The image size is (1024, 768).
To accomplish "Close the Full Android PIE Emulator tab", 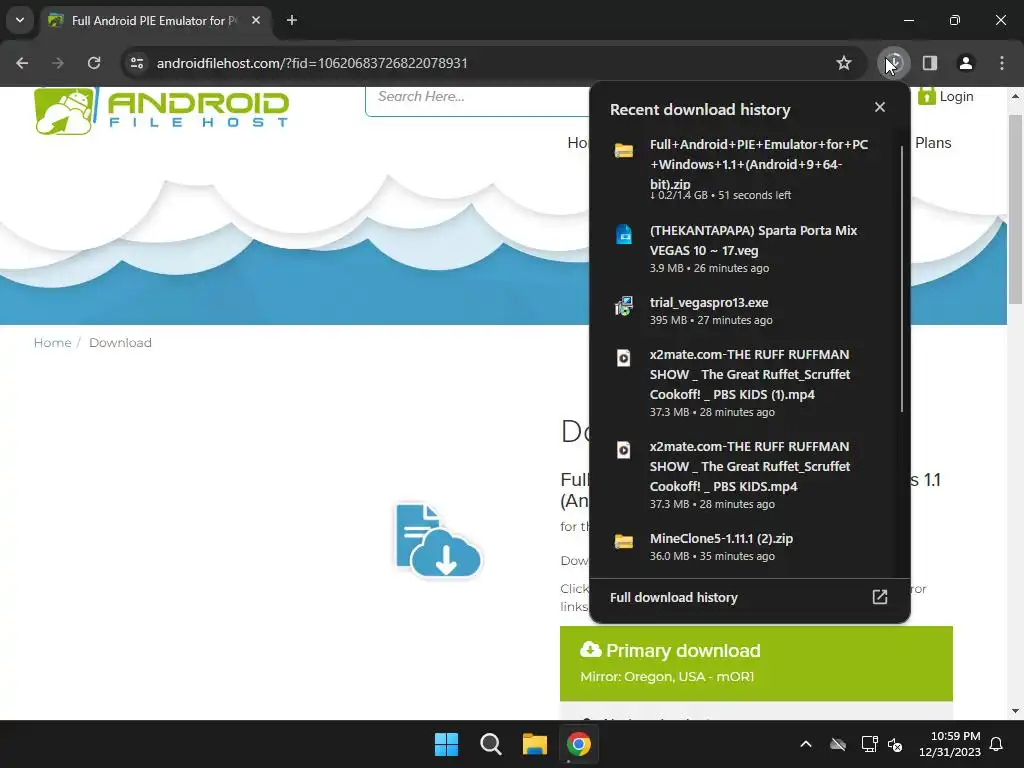I will 256,21.
